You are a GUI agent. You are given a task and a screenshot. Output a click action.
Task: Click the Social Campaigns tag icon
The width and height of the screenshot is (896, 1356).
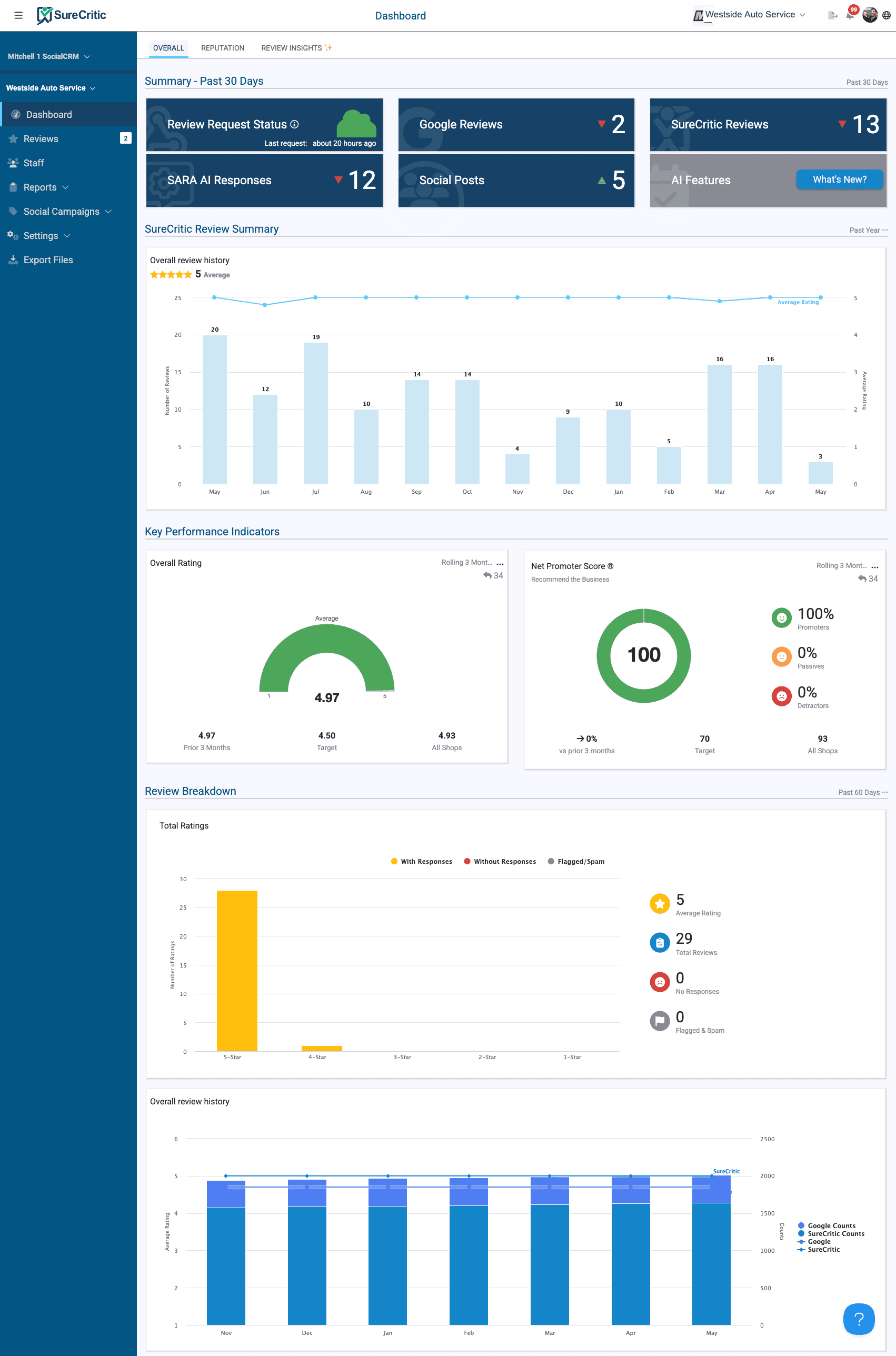13,211
